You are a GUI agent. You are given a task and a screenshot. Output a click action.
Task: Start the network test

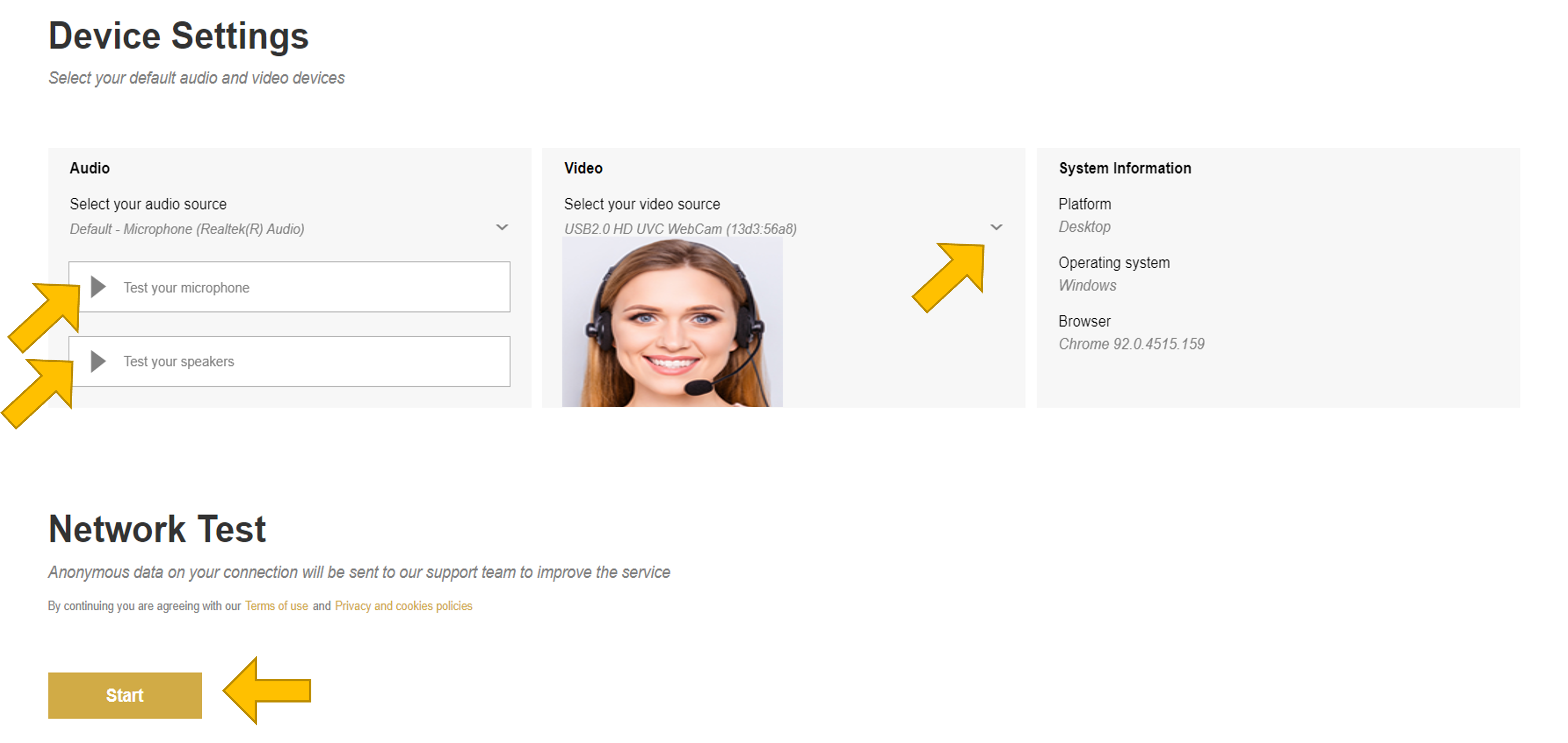click(125, 695)
